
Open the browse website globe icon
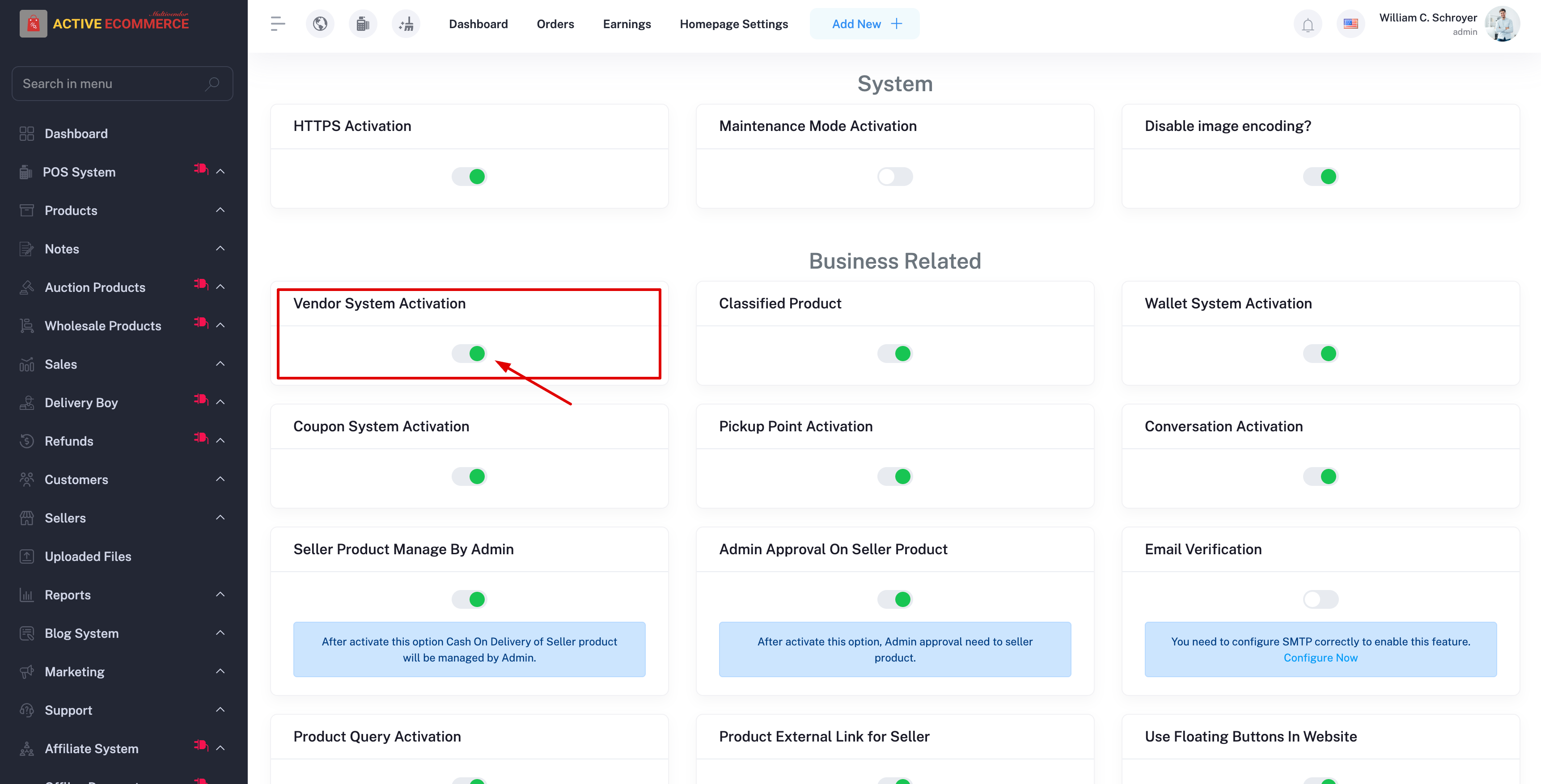(320, 24)
